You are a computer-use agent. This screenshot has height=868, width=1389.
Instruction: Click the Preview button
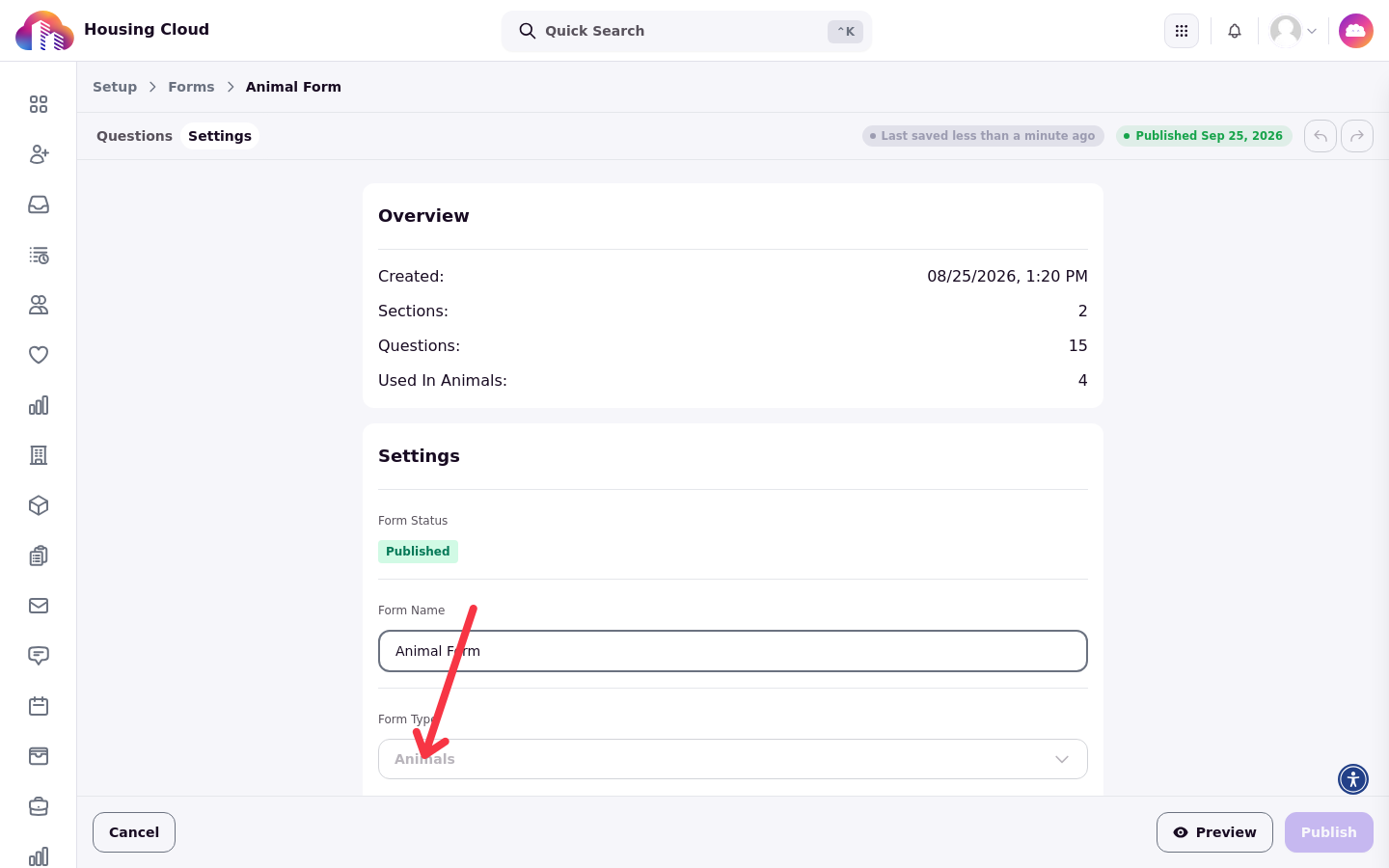pos(1214,832)
